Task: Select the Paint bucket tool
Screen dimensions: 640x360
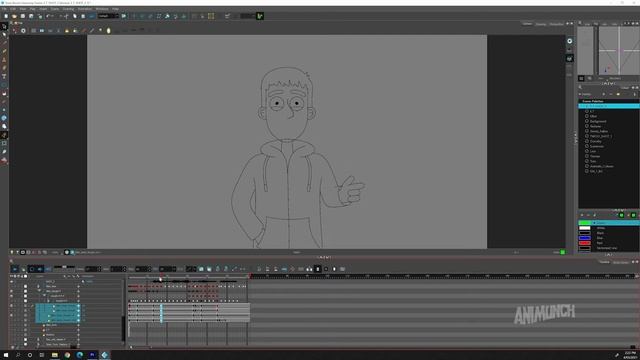Action: (x=4, y=93)
